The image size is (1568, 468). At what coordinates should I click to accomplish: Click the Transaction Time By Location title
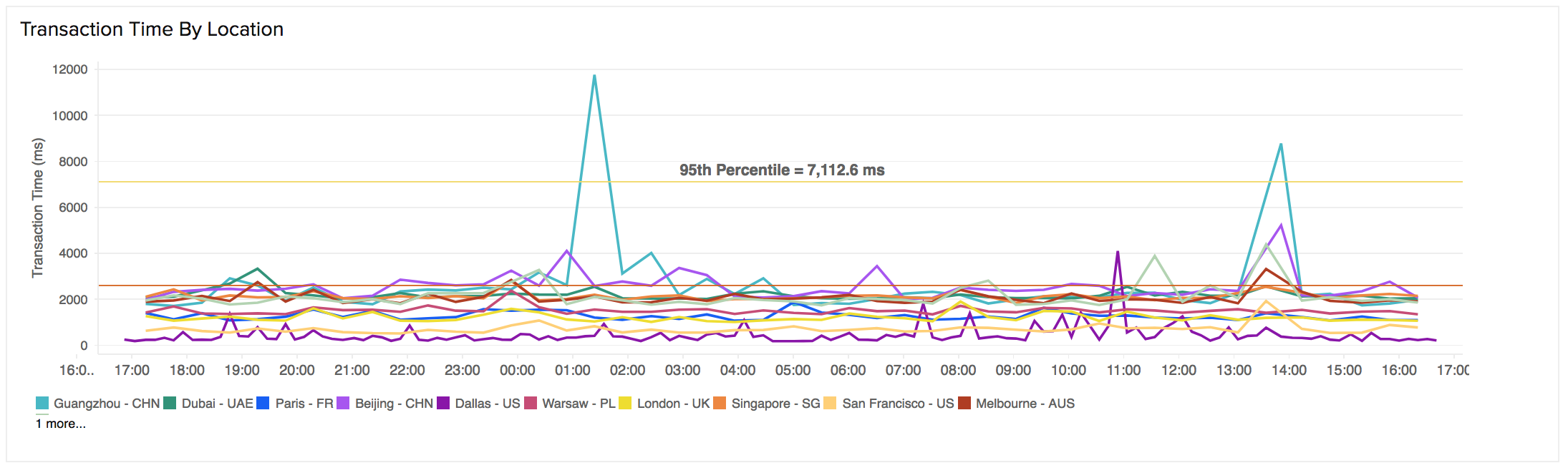152,29
